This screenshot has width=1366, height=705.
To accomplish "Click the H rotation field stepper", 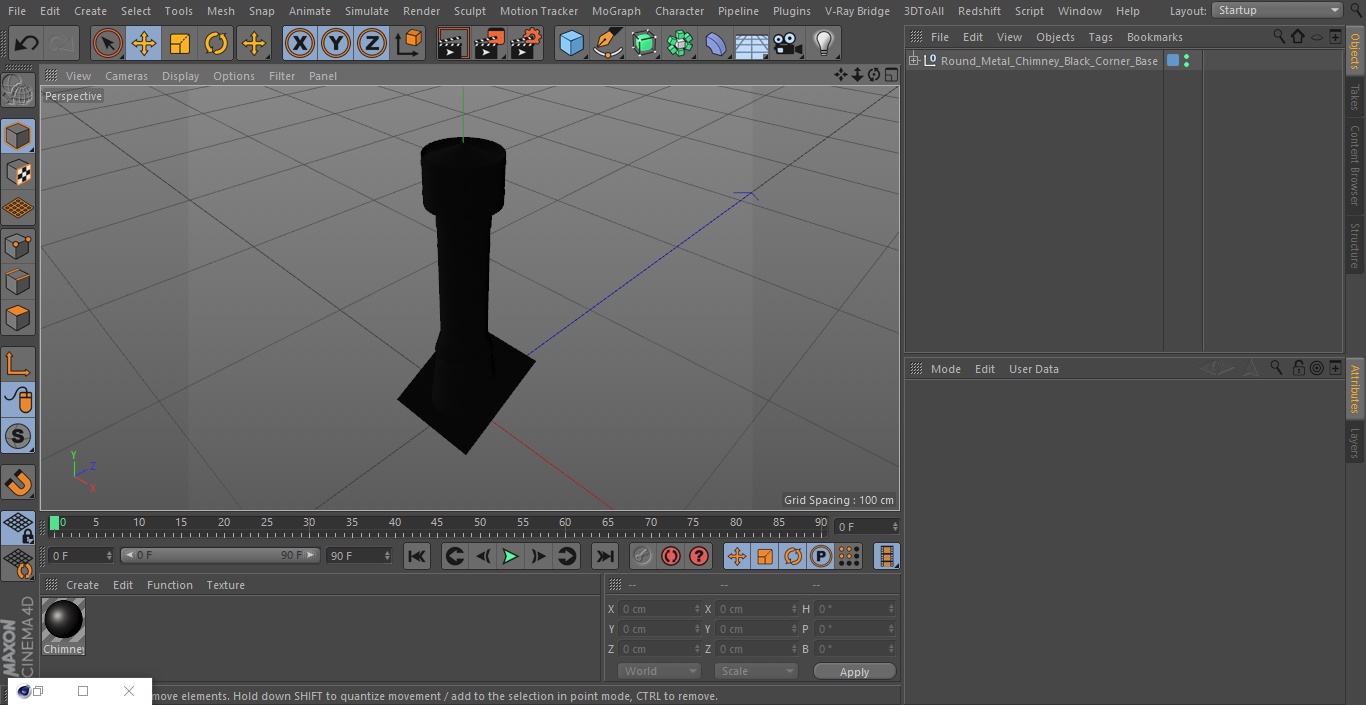I will 892,609.
